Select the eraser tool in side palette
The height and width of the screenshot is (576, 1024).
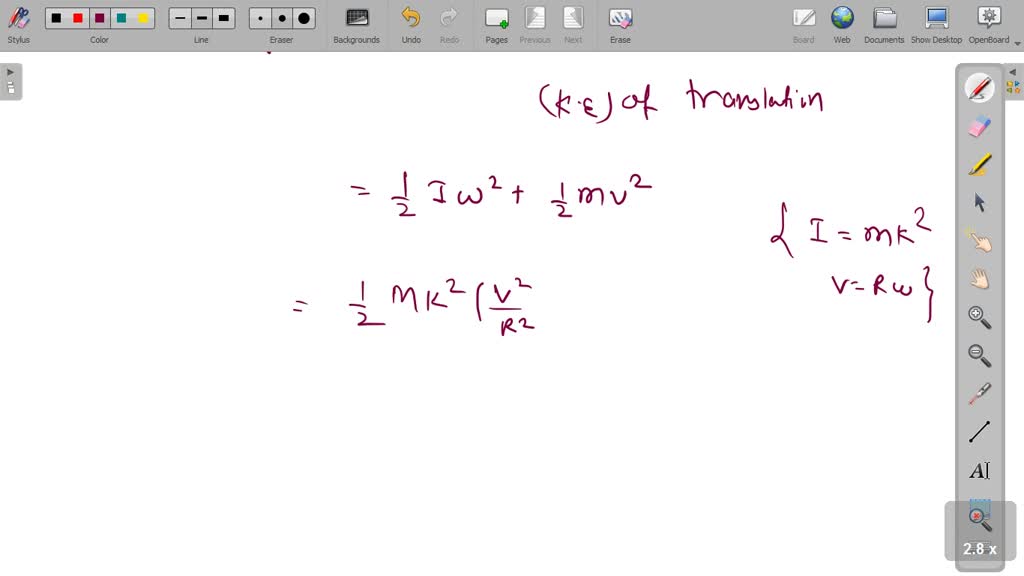(x=979, y=126)
